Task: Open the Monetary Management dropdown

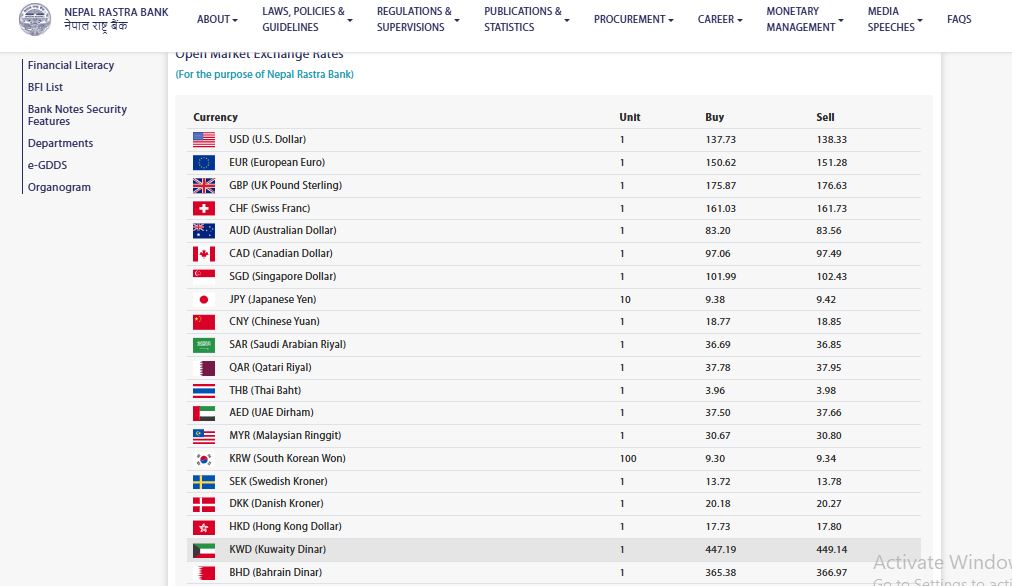Action: click(805, 19)
